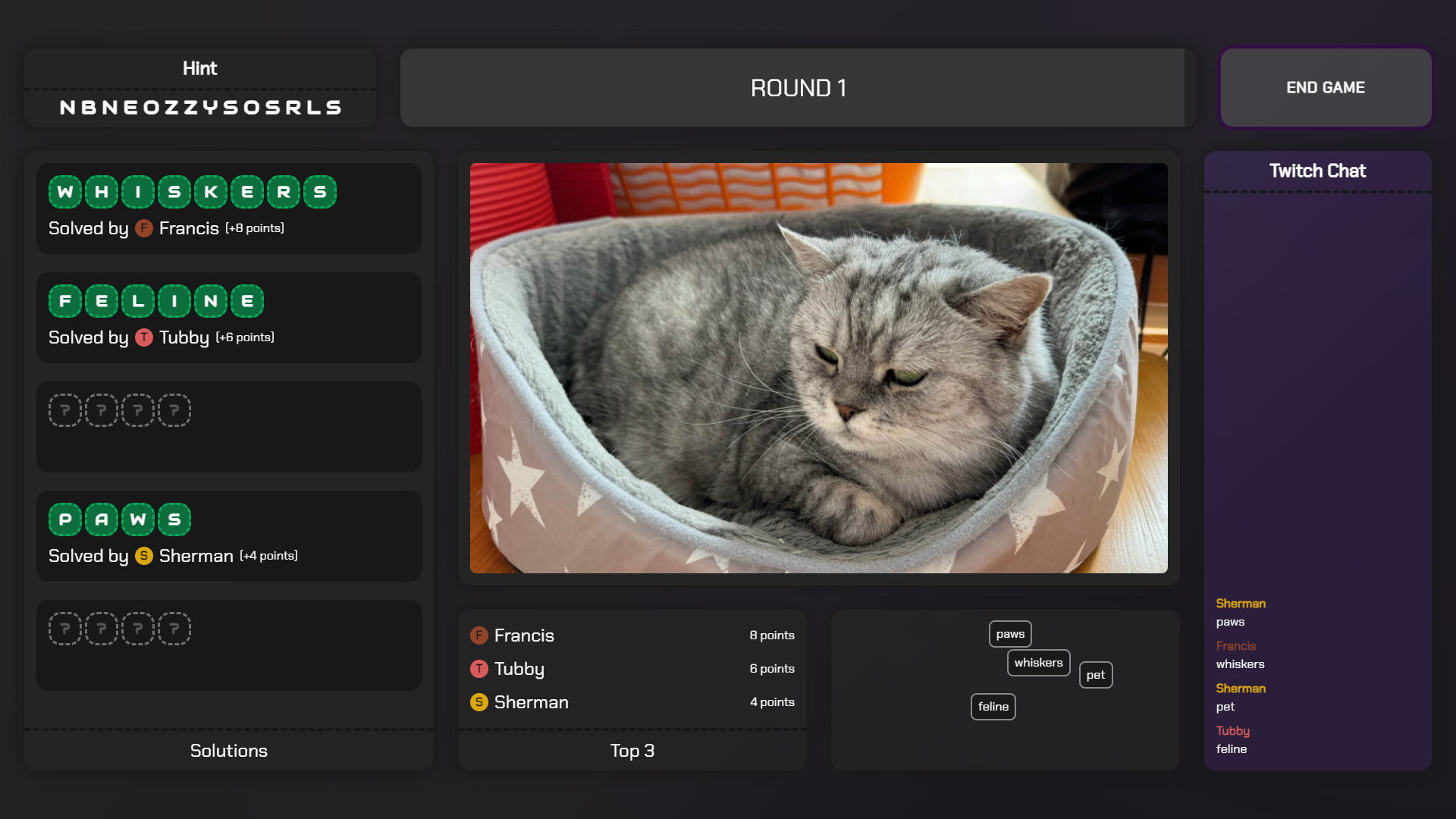Click the T avatar beside solved FELINE

click(x=143, y=337)
